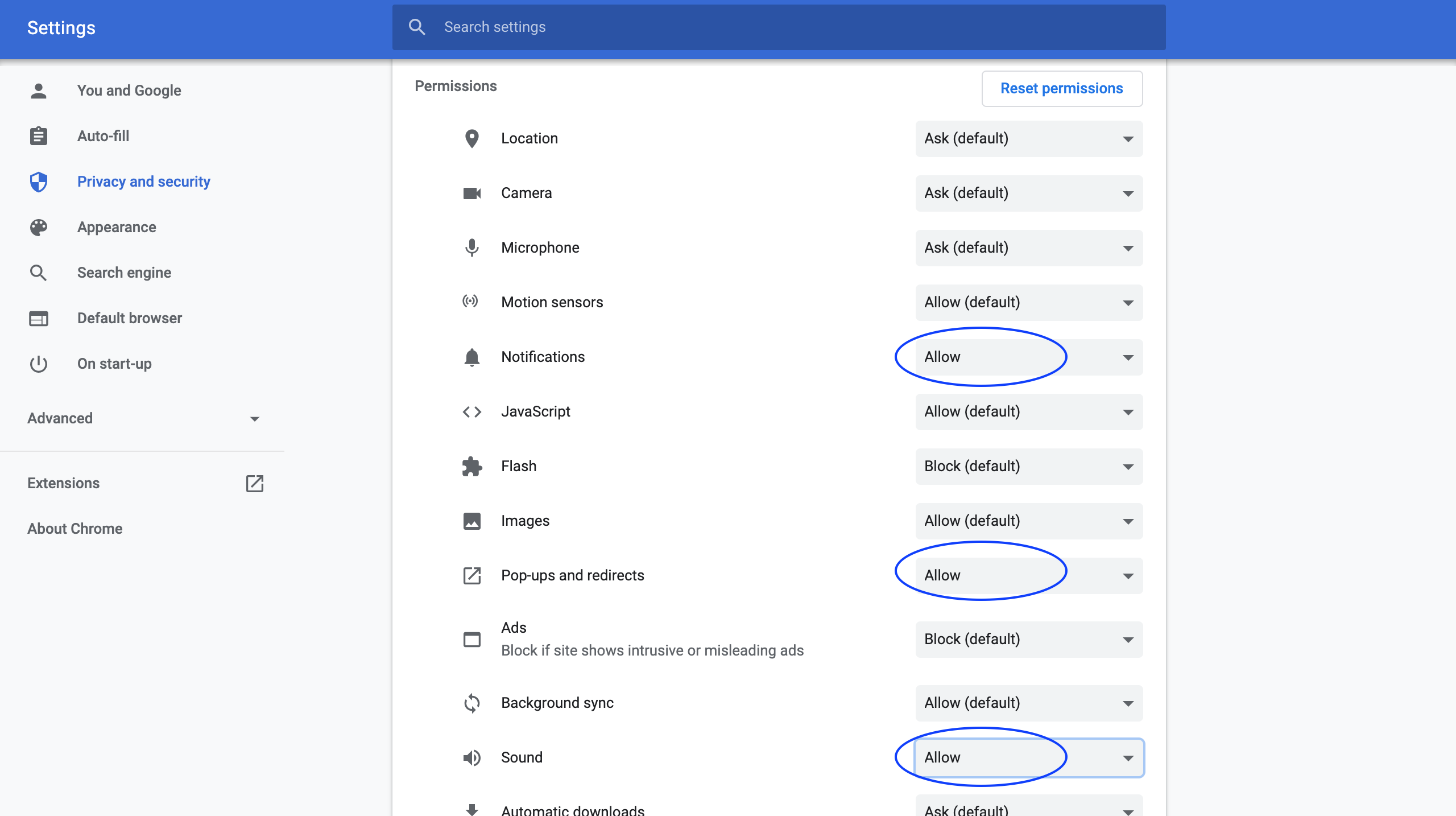Click the Sound speaker icon
This screenshot has height=816, width=1456.
coord(471,757)
